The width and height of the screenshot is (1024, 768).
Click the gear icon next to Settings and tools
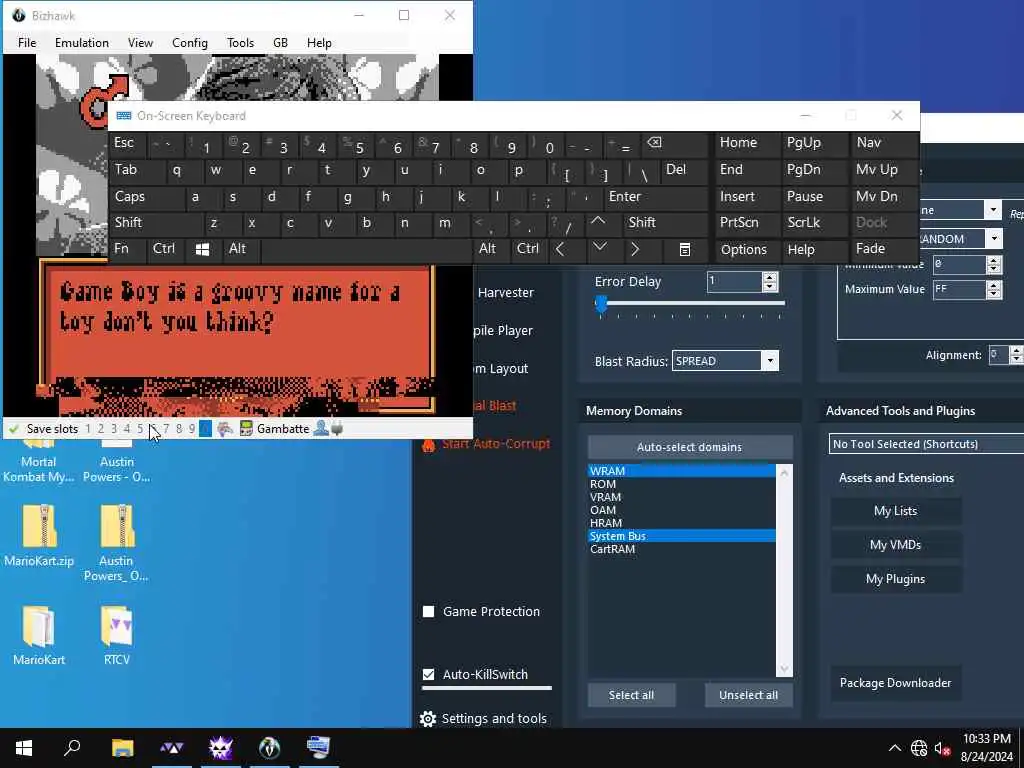[428, 719]
